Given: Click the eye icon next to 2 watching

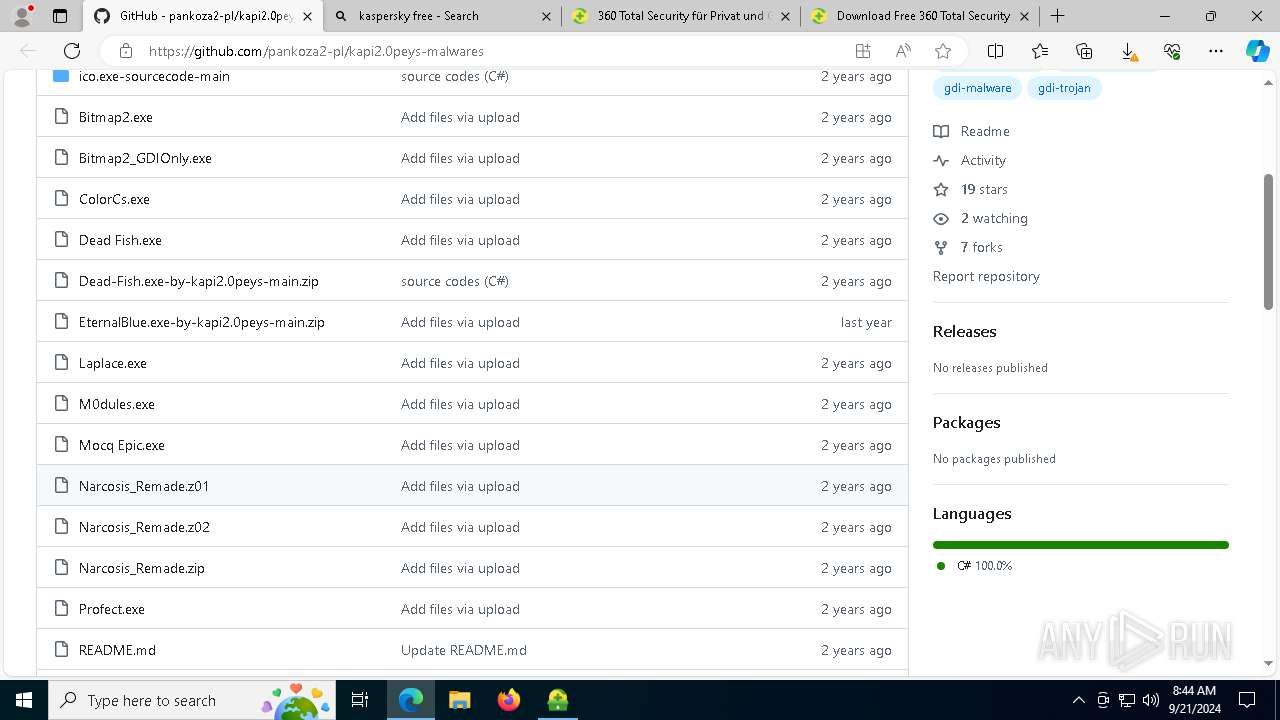Looking at the screenshot, I should point(941,218).
